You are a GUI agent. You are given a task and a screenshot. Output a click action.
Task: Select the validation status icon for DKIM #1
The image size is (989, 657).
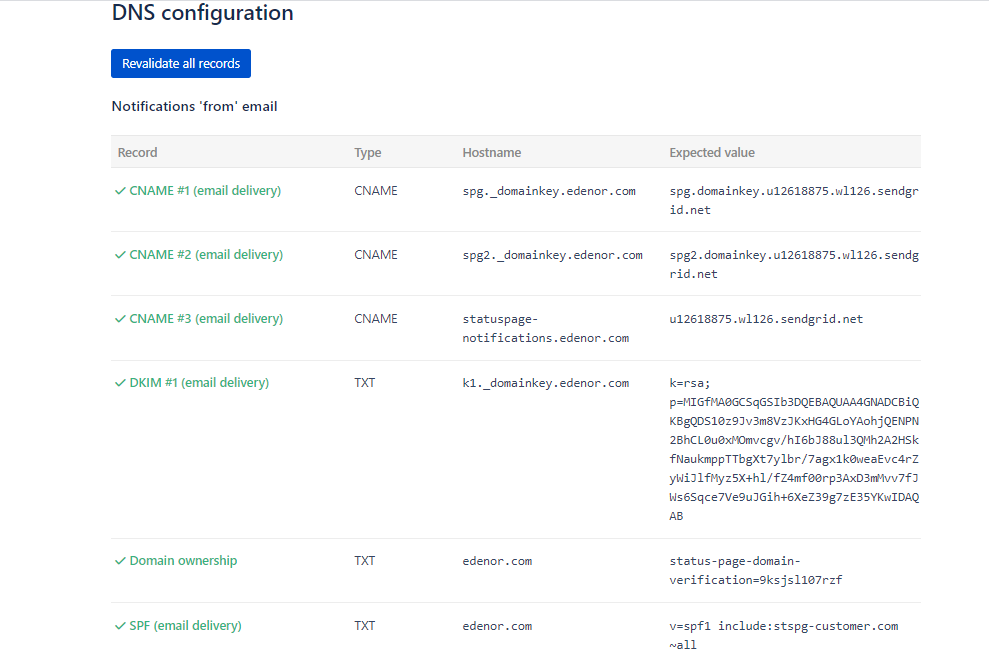tap(120, 382)
